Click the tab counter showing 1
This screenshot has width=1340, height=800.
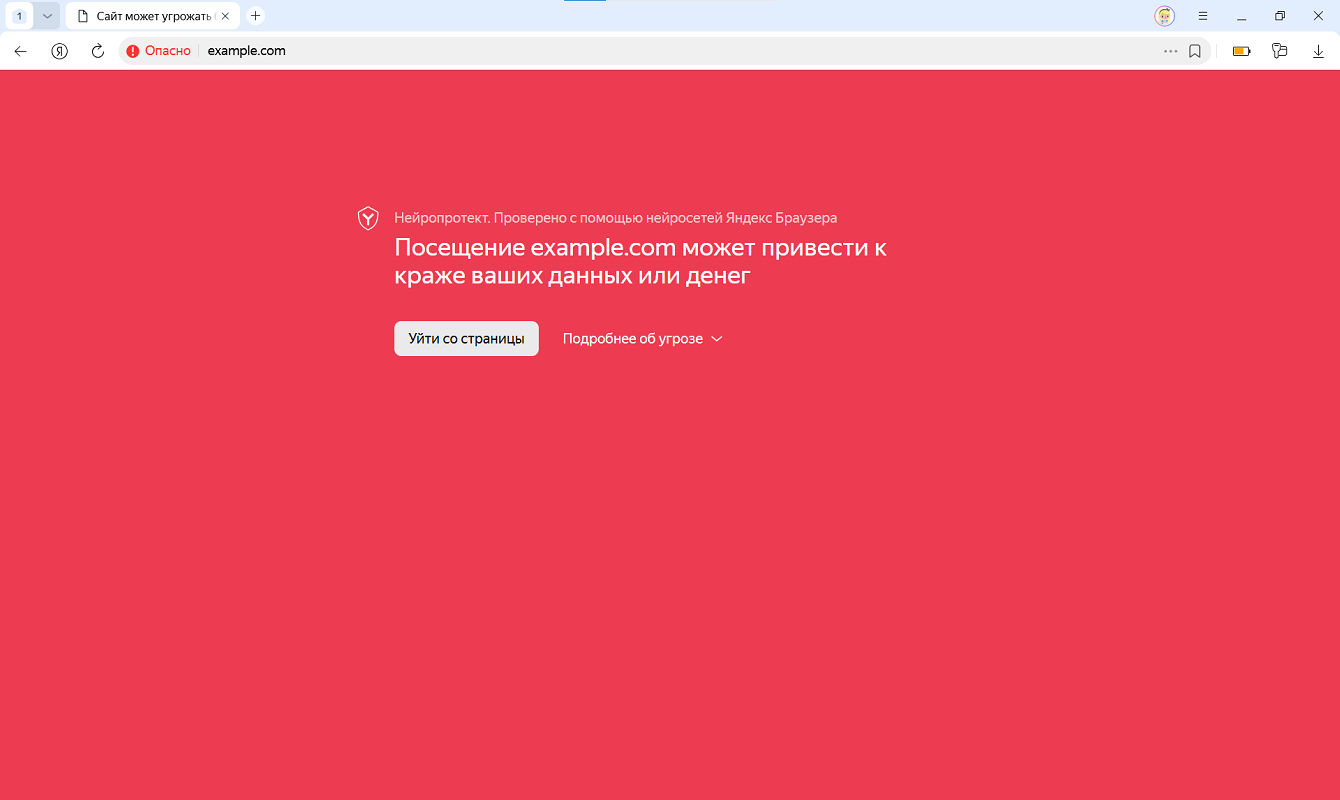pos(19,16)
